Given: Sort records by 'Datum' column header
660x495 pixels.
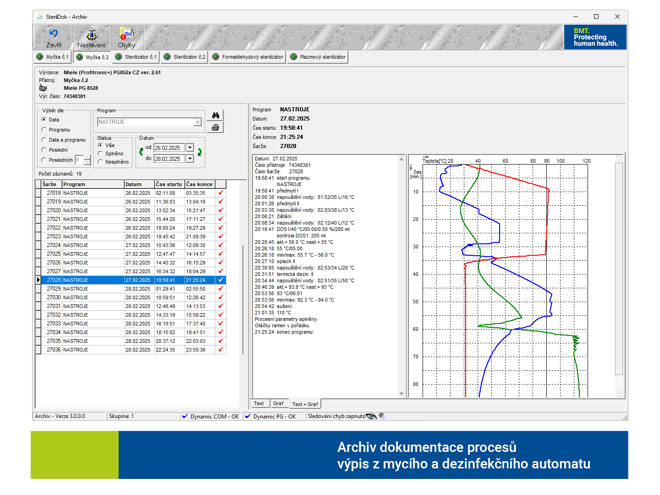Looking at the screenshot, I should (138, 184).
